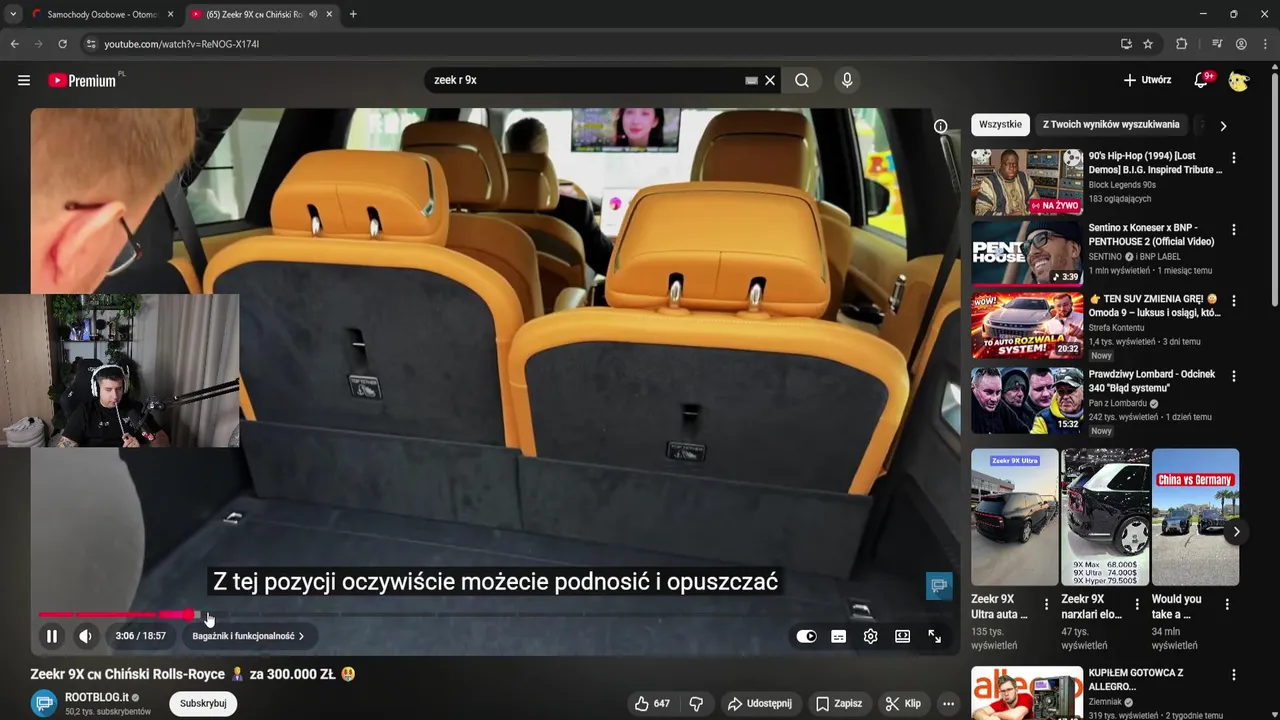Save the video with Zapisz
This screenshot has height=720, width=1280.
(x=838, y=704)
